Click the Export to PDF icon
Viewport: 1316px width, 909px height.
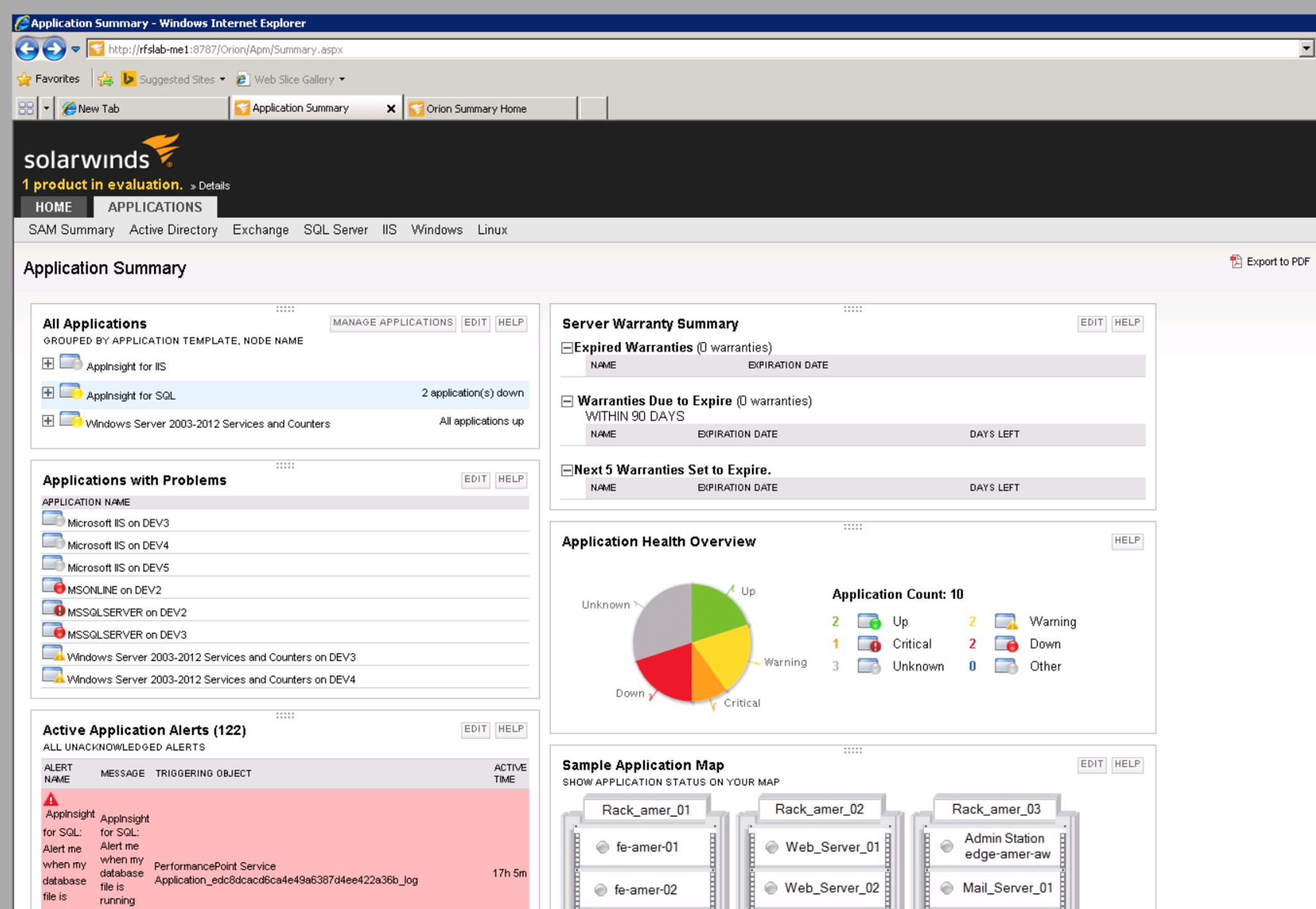1236,261
